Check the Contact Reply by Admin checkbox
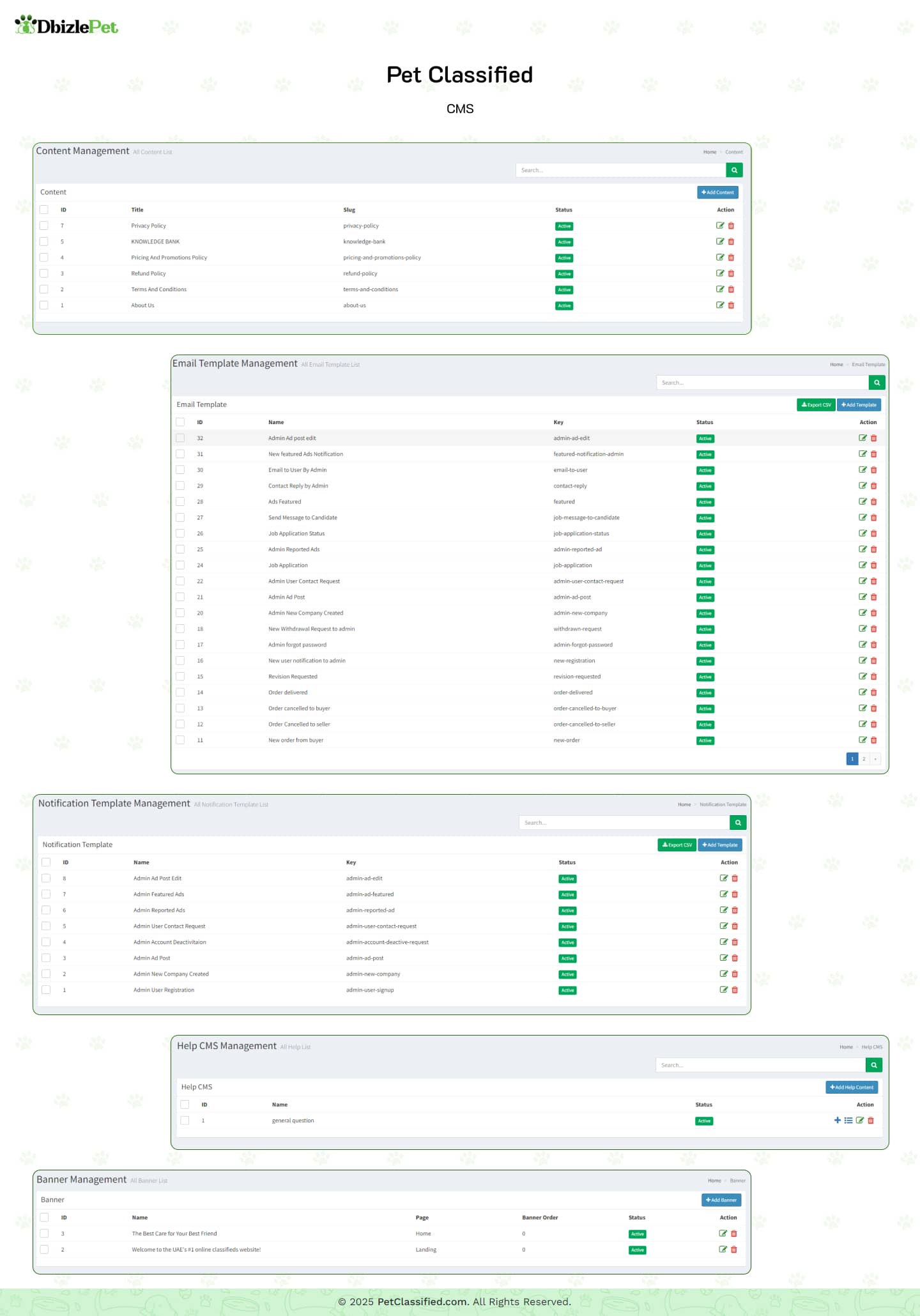 180,486
